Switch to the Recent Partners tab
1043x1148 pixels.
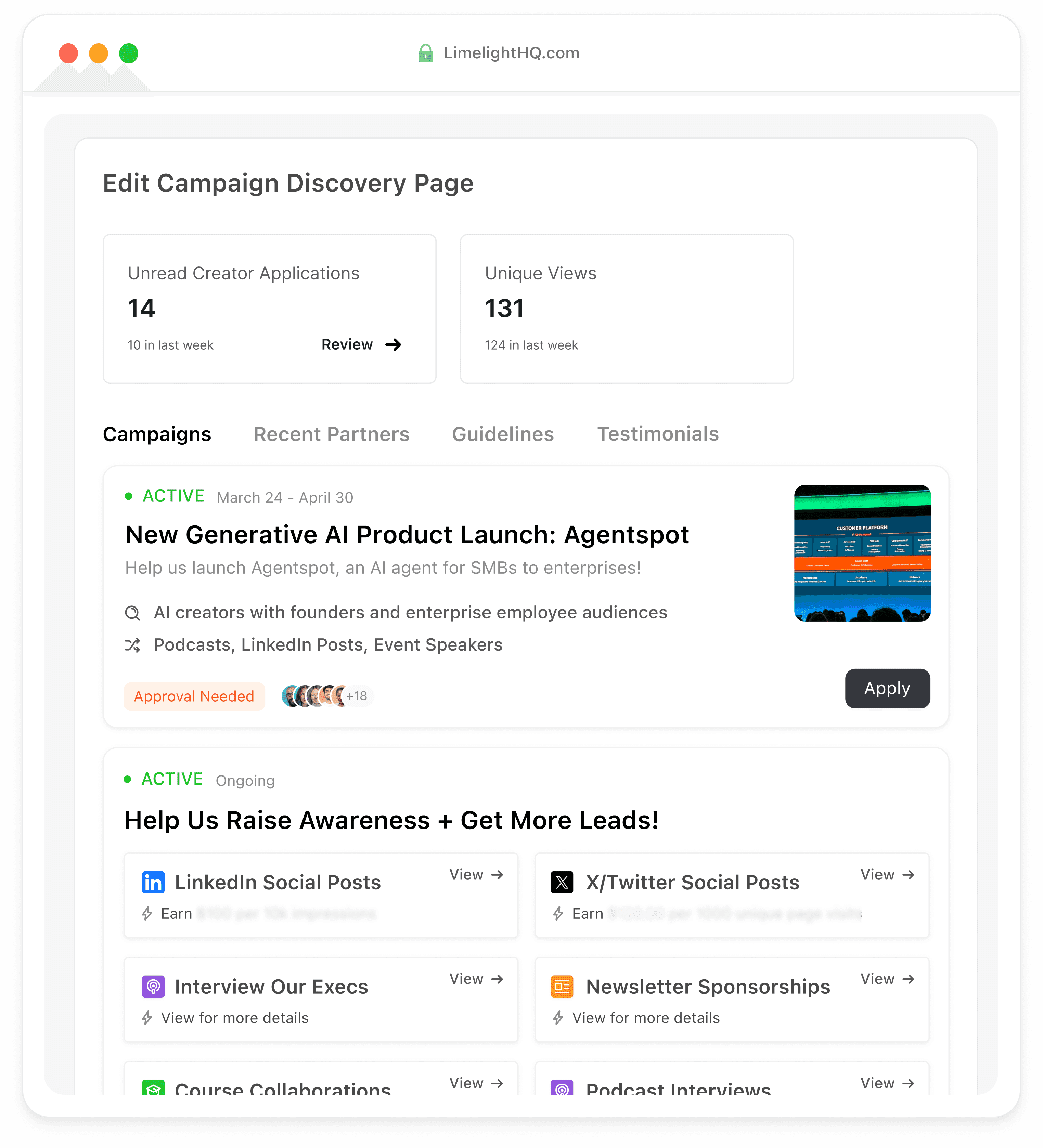click(332, 434)
